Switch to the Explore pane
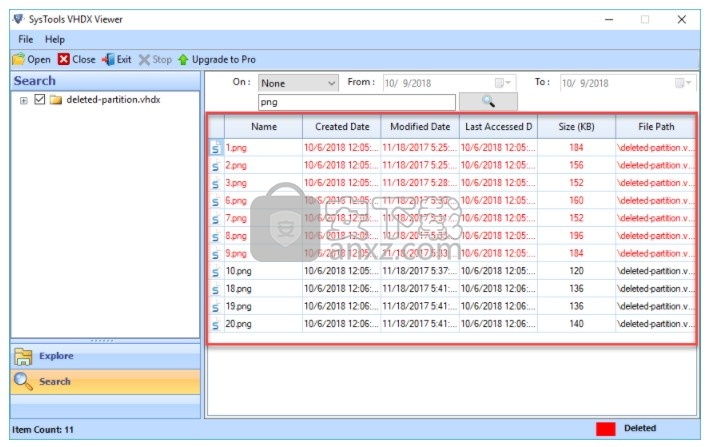The height and width of the screenshot is (447, 717). click(105, 356)
